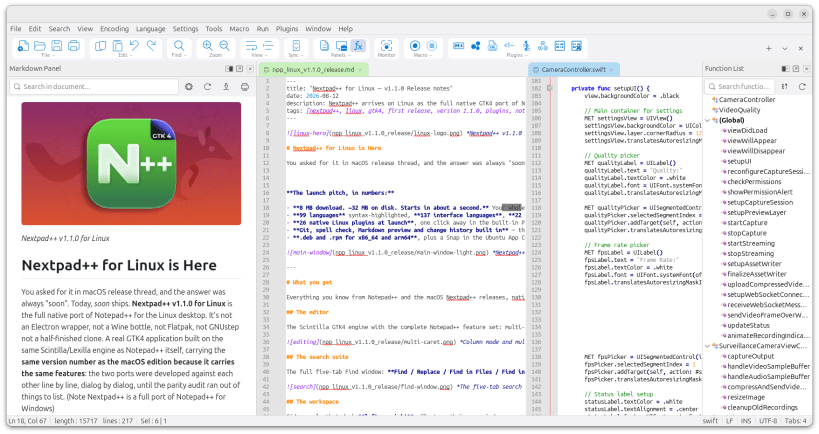Image resolution: width=819 pixels, height=434 pixels.
Task: Click the Markdown plugin icon in Plugins group
Action: pyautogui.click(x=459, y=46)
